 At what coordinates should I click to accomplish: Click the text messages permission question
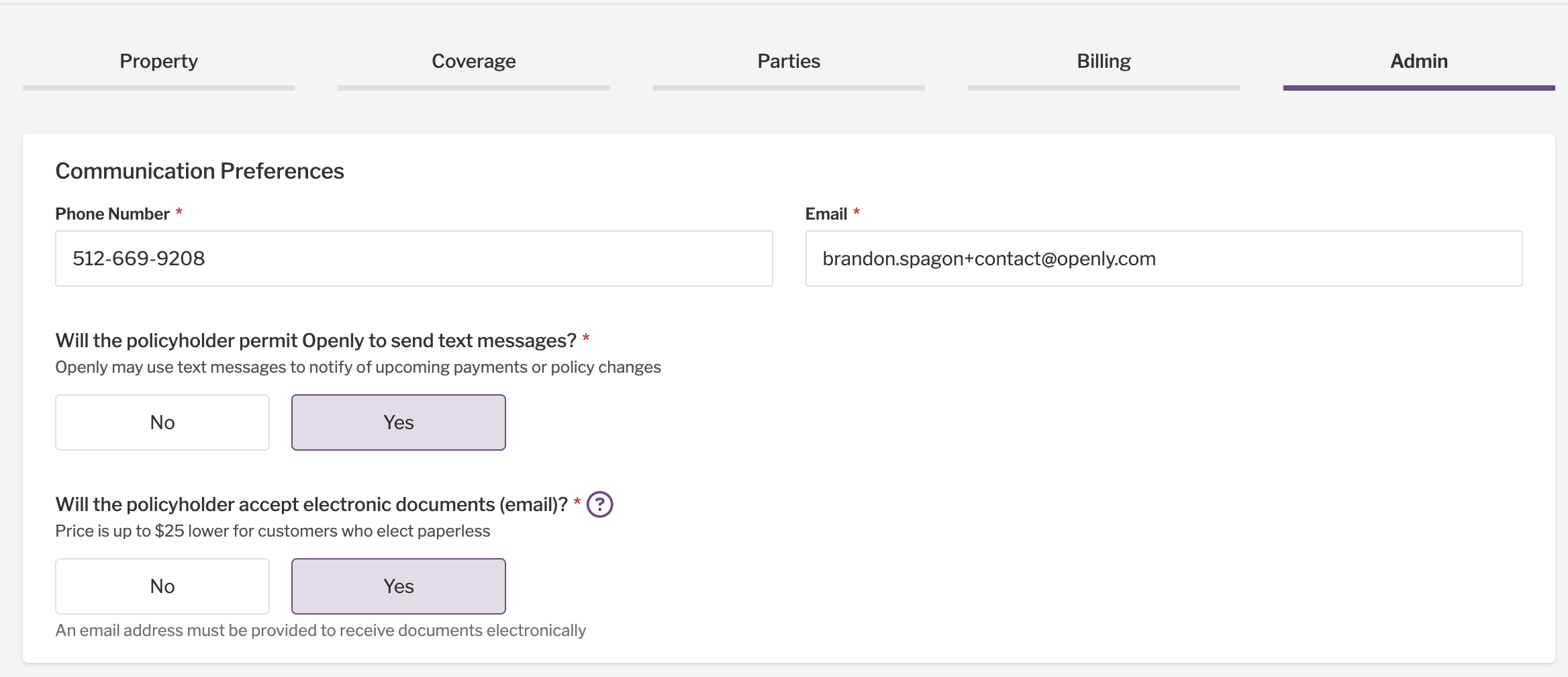point(316,341)
